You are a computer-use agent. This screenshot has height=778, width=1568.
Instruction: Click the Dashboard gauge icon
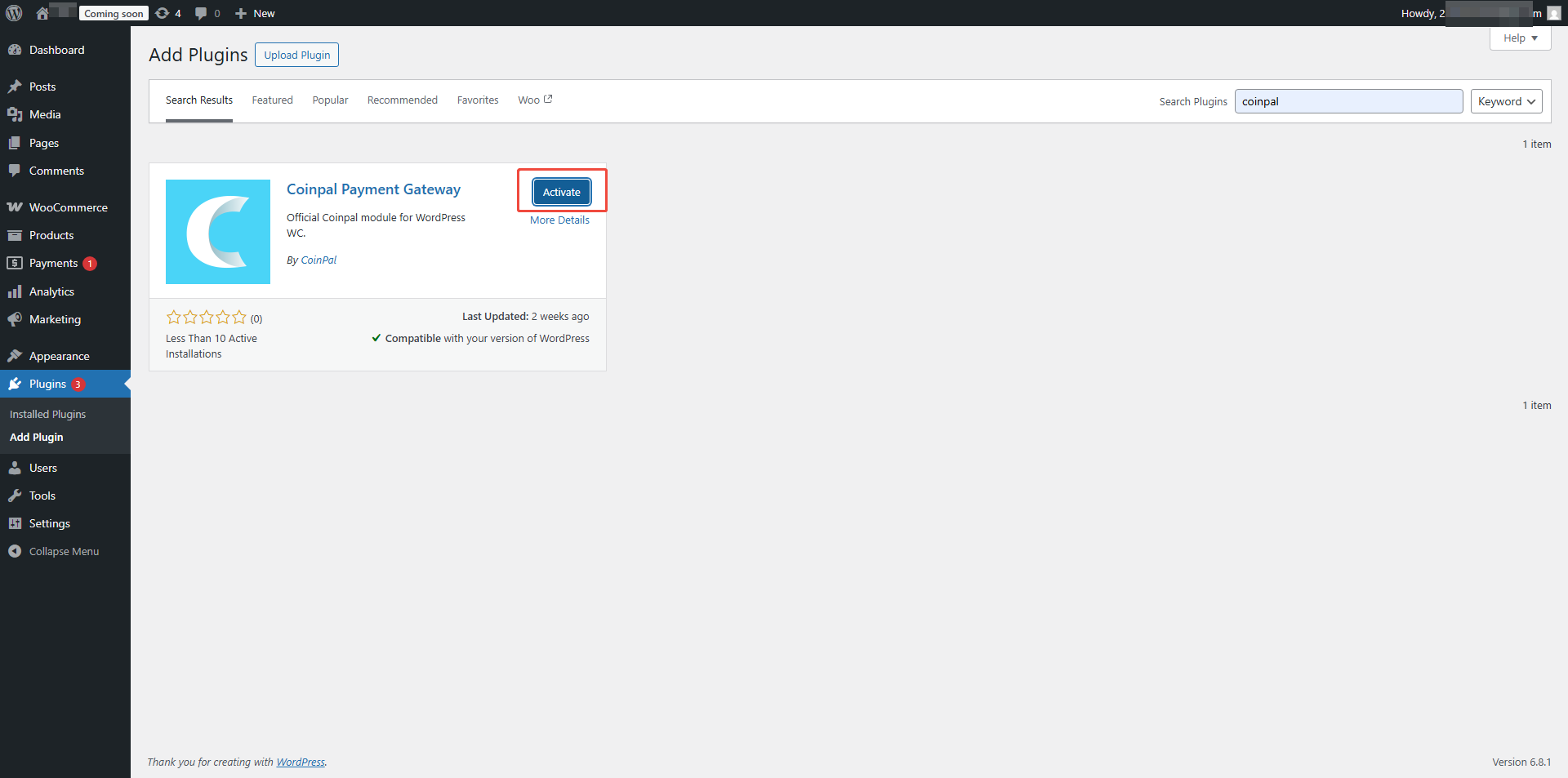15,50
